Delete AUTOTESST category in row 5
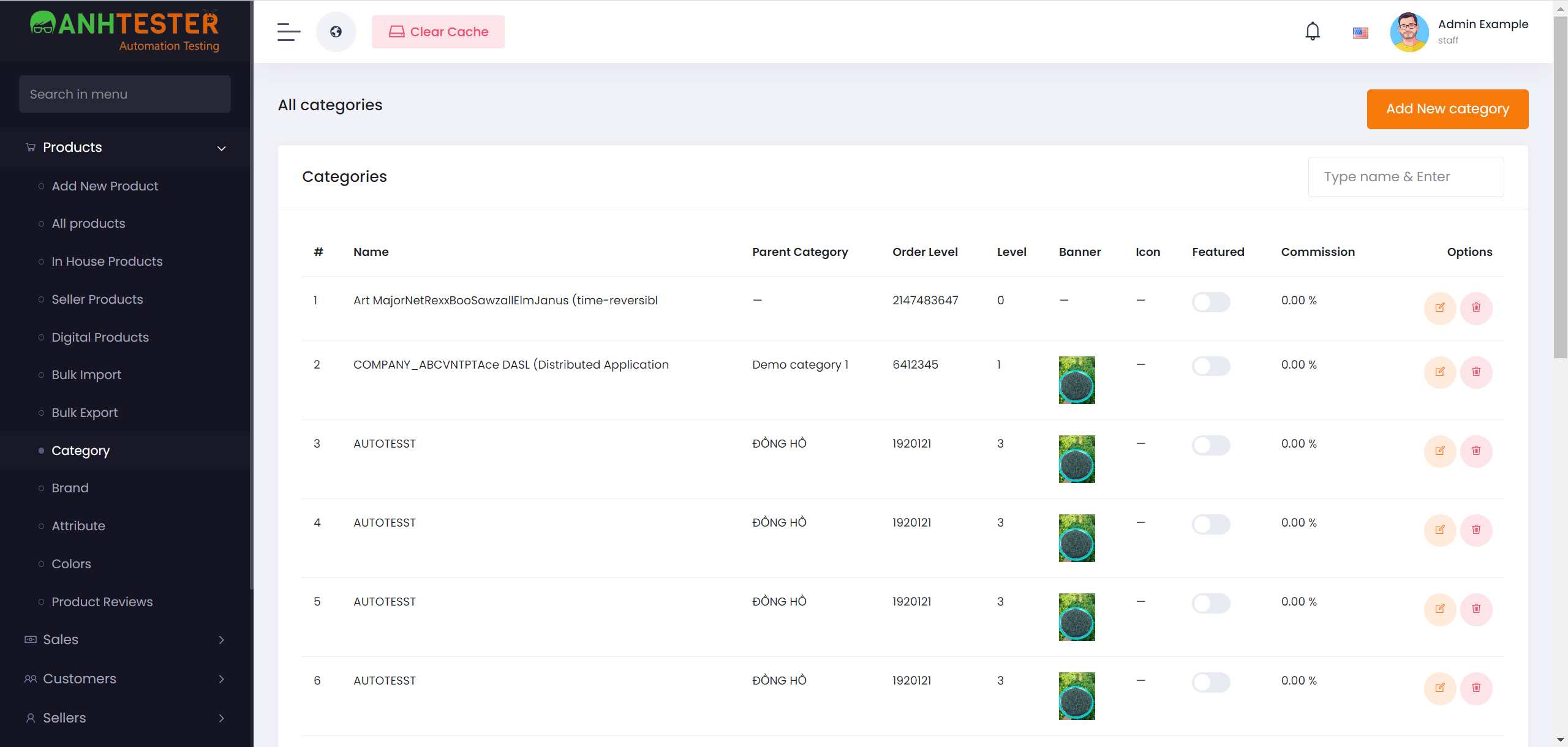This screenshot has height=747, width=1568. (x=1476, y=609)
